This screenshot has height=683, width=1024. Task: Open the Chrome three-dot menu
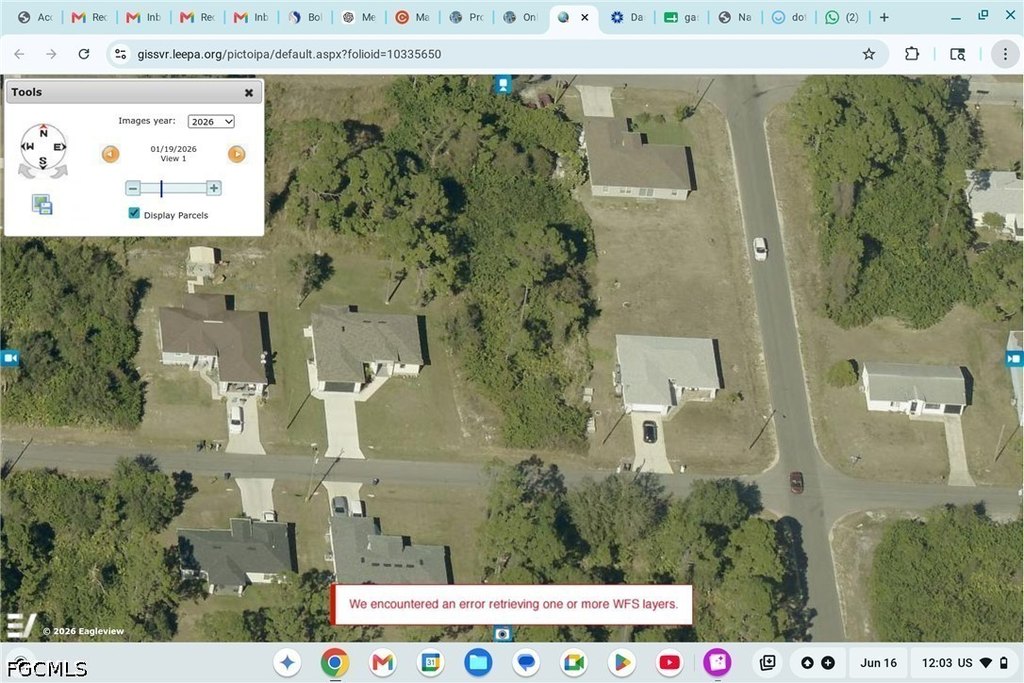pos(1005,54)
